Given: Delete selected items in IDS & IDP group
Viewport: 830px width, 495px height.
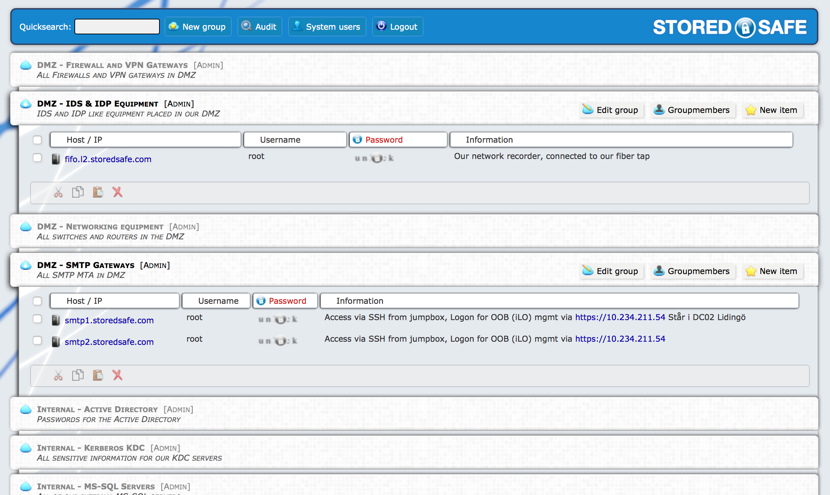Looking at the screenshot, I should [118, 192].
